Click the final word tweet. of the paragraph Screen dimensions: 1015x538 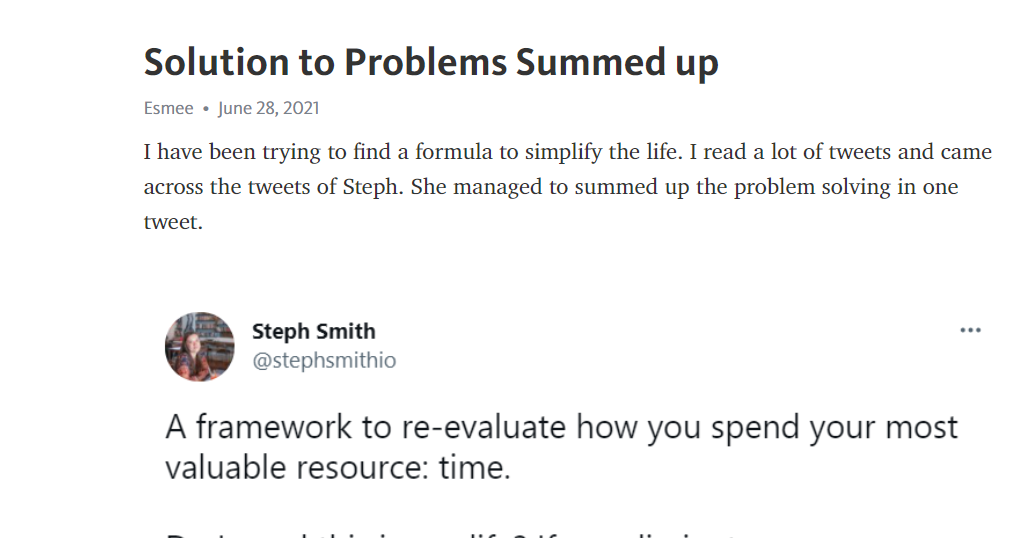pos(173,222)
